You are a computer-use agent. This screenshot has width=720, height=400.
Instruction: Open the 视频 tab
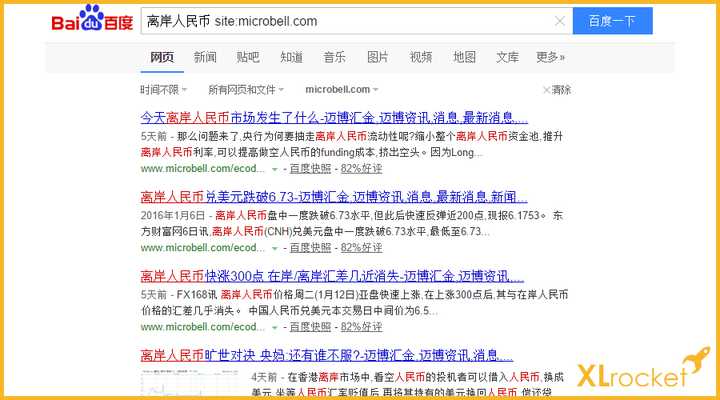421,57
